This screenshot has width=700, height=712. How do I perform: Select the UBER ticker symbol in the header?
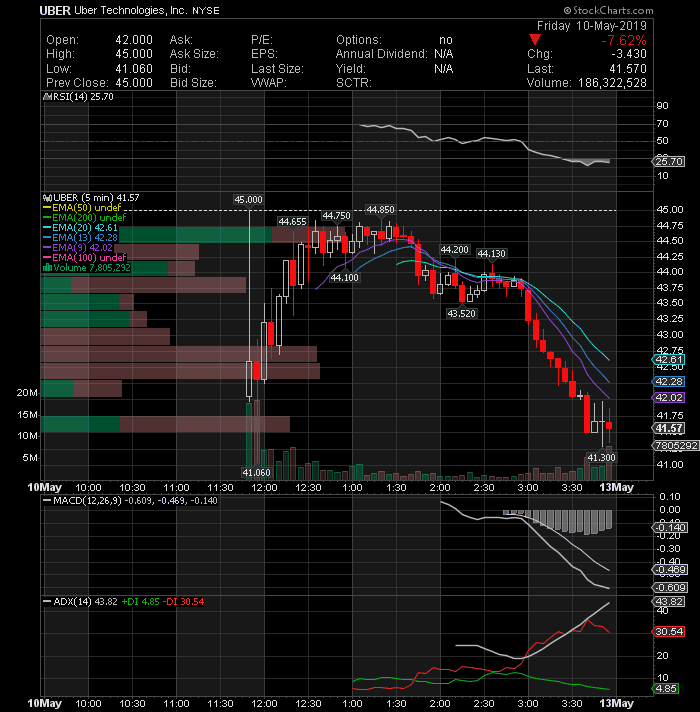pyautogui.click(x=55, y=10)
